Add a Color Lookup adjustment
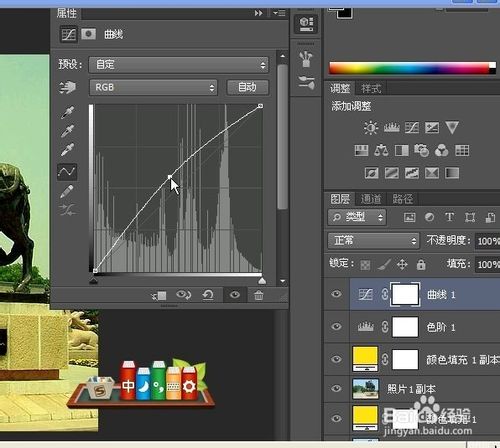 [x=462, y=151]
